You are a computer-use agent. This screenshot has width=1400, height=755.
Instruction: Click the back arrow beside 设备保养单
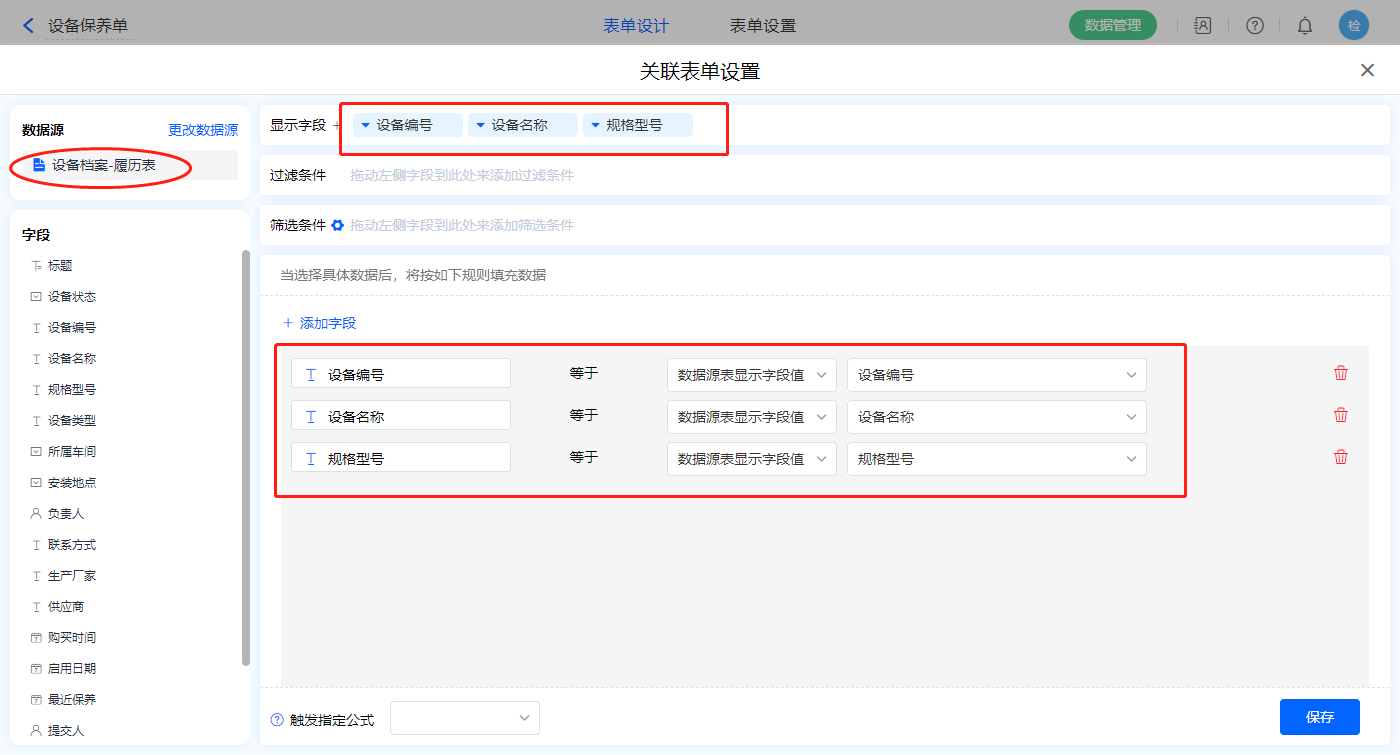point(28,26)
